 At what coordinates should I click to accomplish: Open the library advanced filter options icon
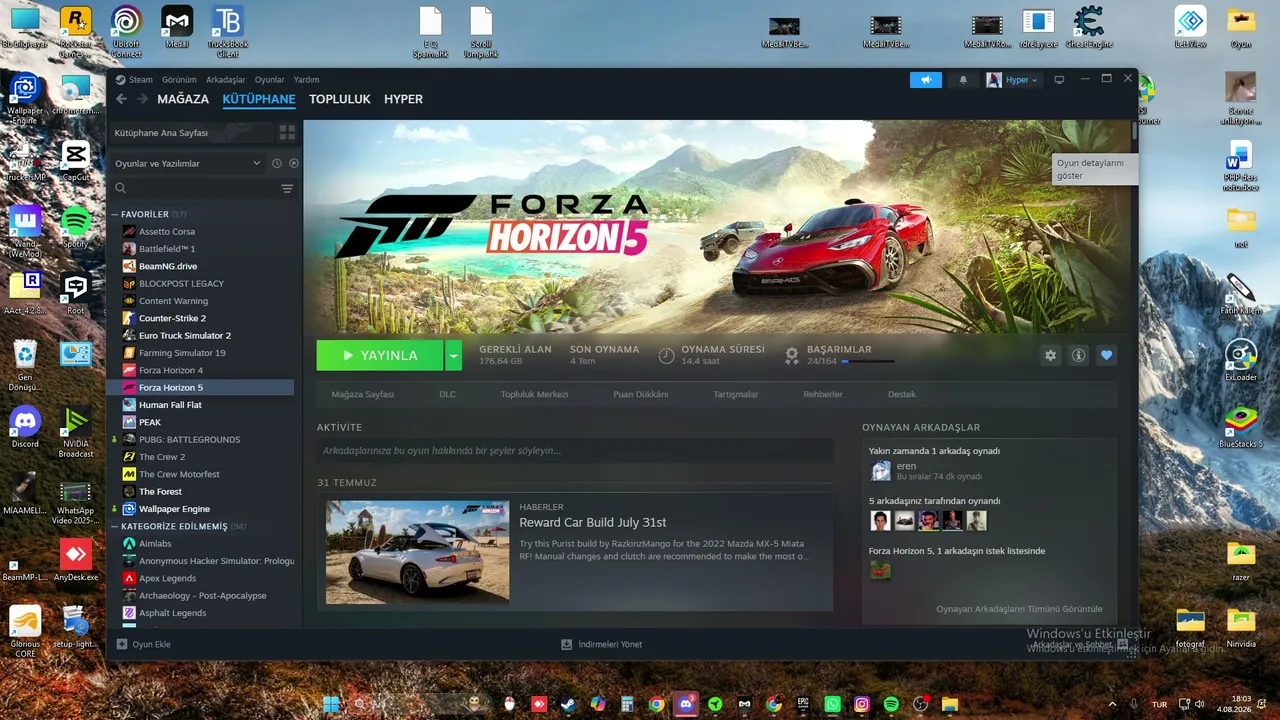point(287,189)
